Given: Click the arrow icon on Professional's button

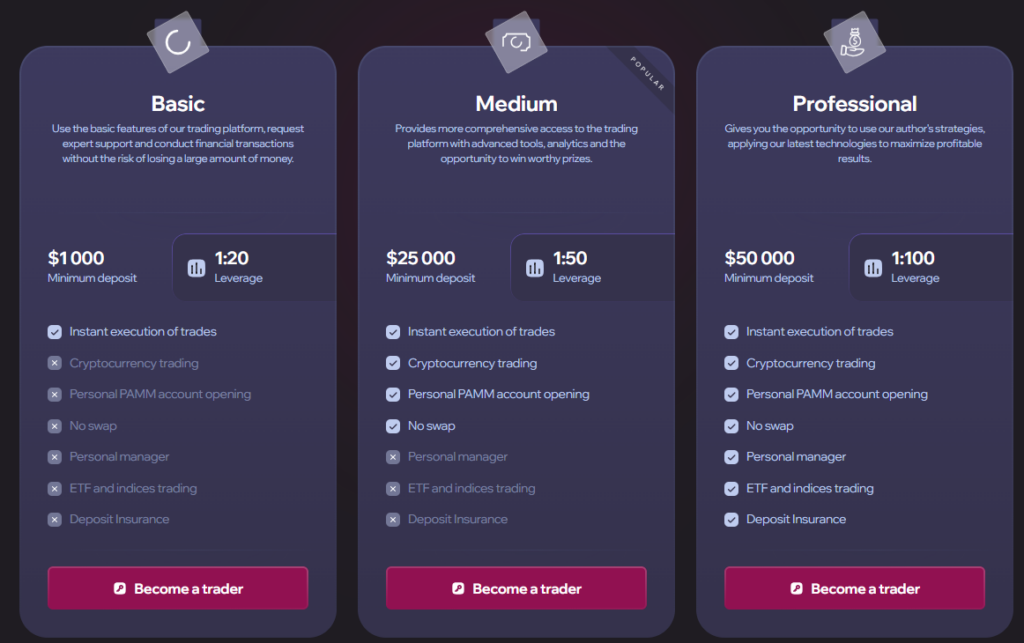Looking at the screenshot, I should point(797,589).
